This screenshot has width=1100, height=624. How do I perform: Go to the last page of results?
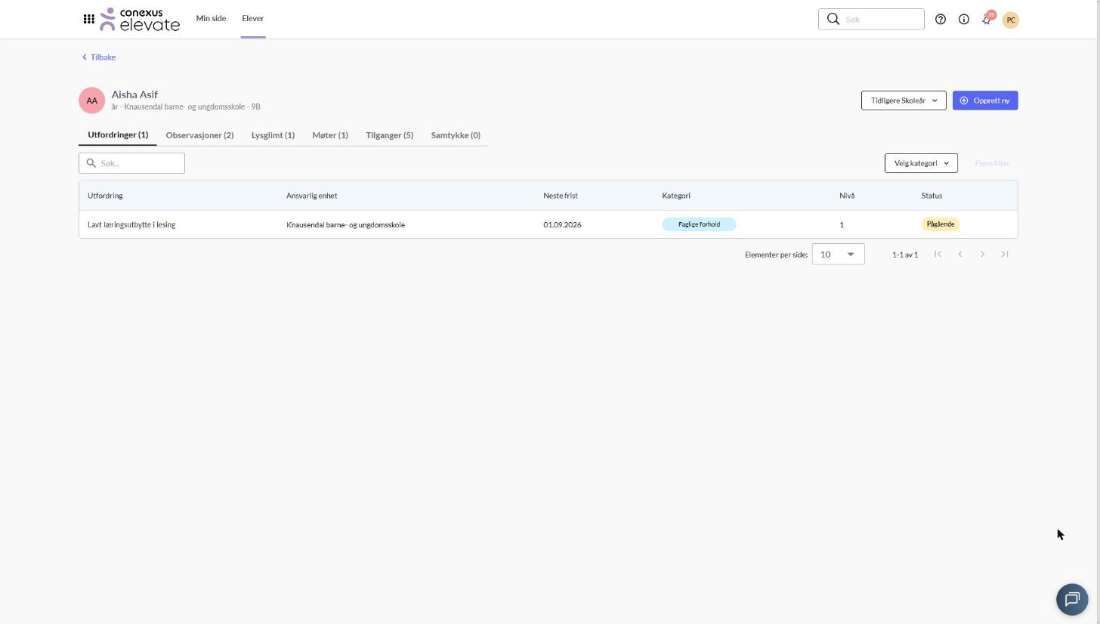click(x=1005, y=254)
